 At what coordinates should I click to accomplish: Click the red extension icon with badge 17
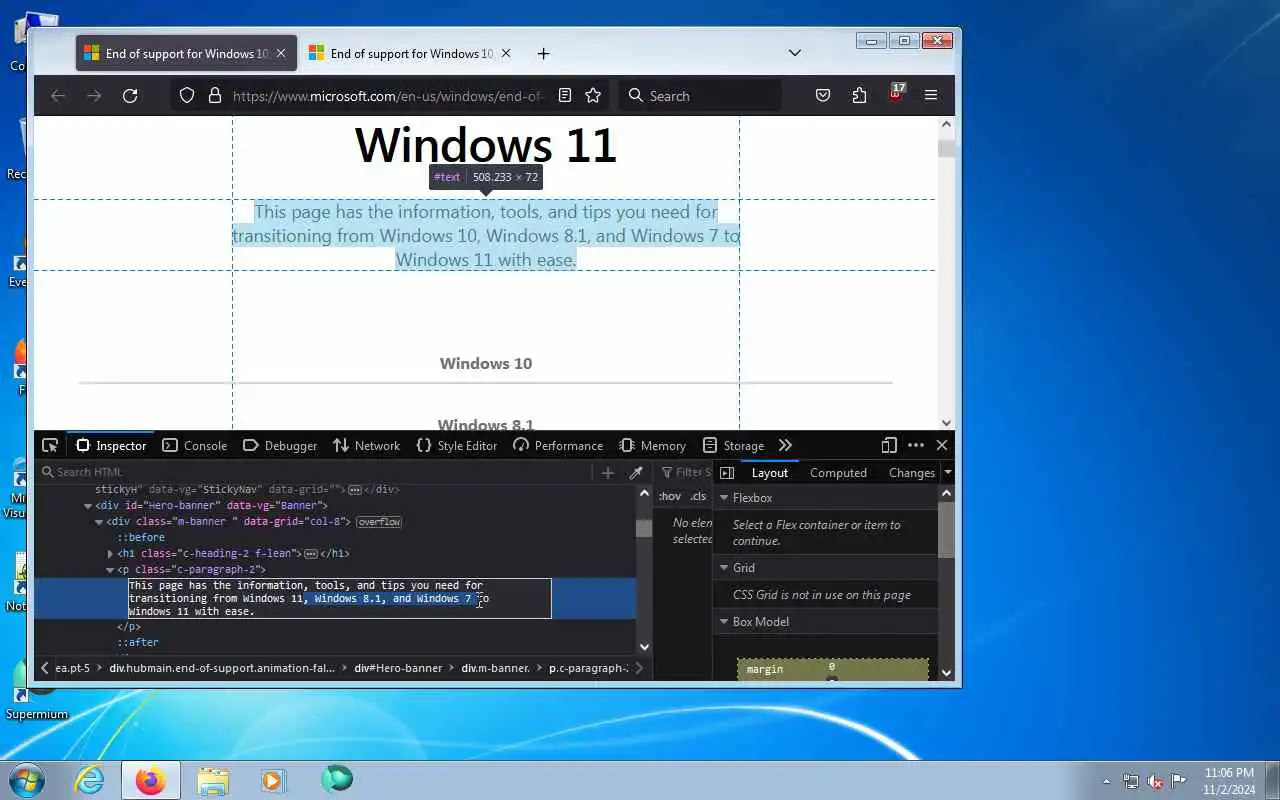click(x=896, y=94)
